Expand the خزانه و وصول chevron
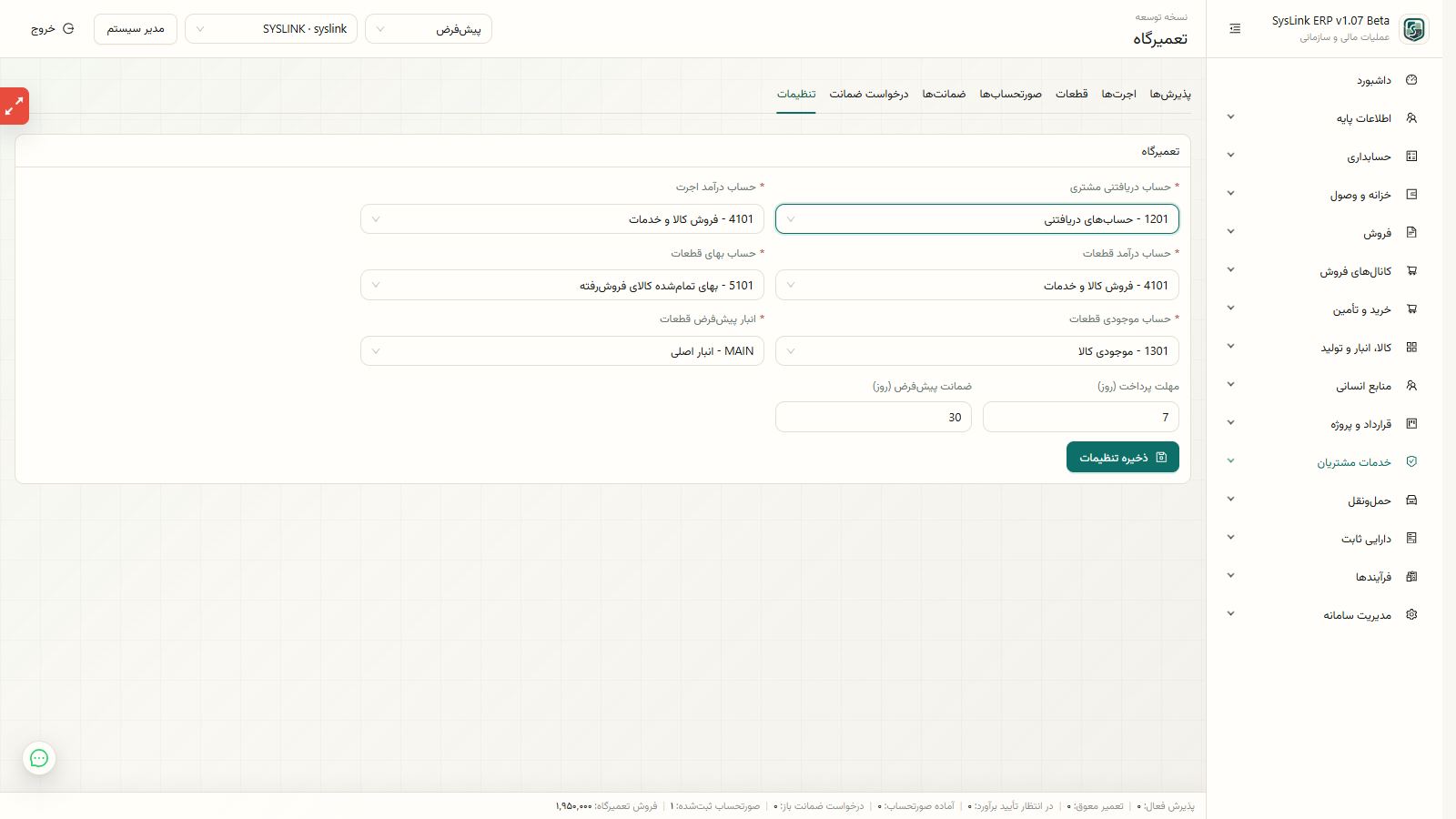 pyautogui.click(x=1230, y=194)
